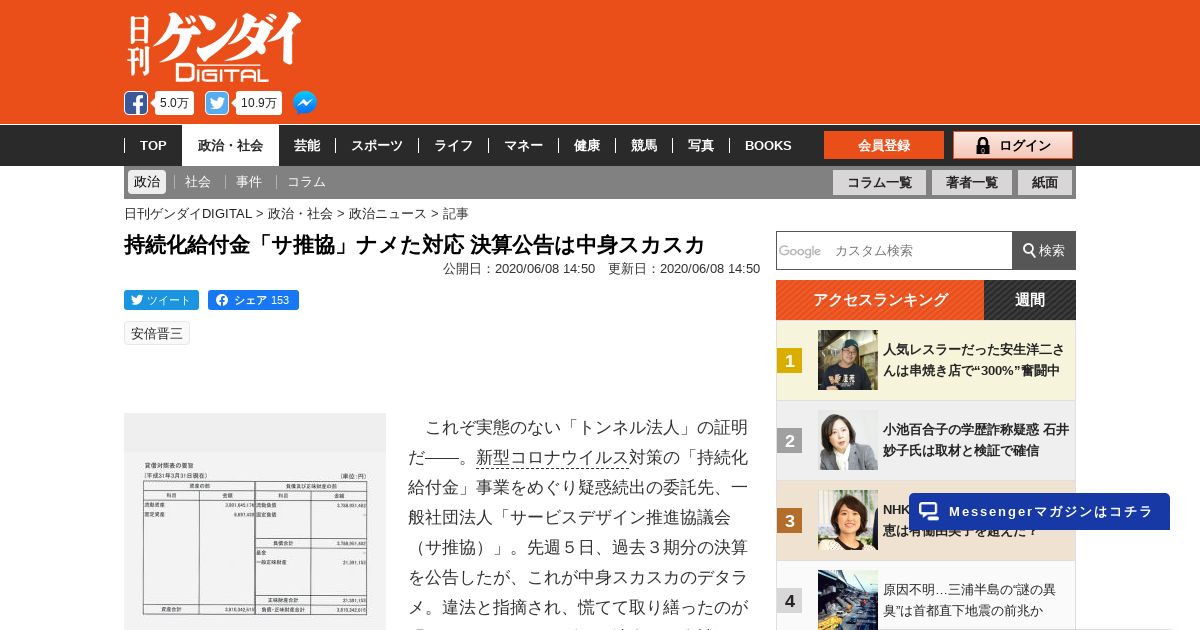Select the コラム sub-tab

coord(306,182)
